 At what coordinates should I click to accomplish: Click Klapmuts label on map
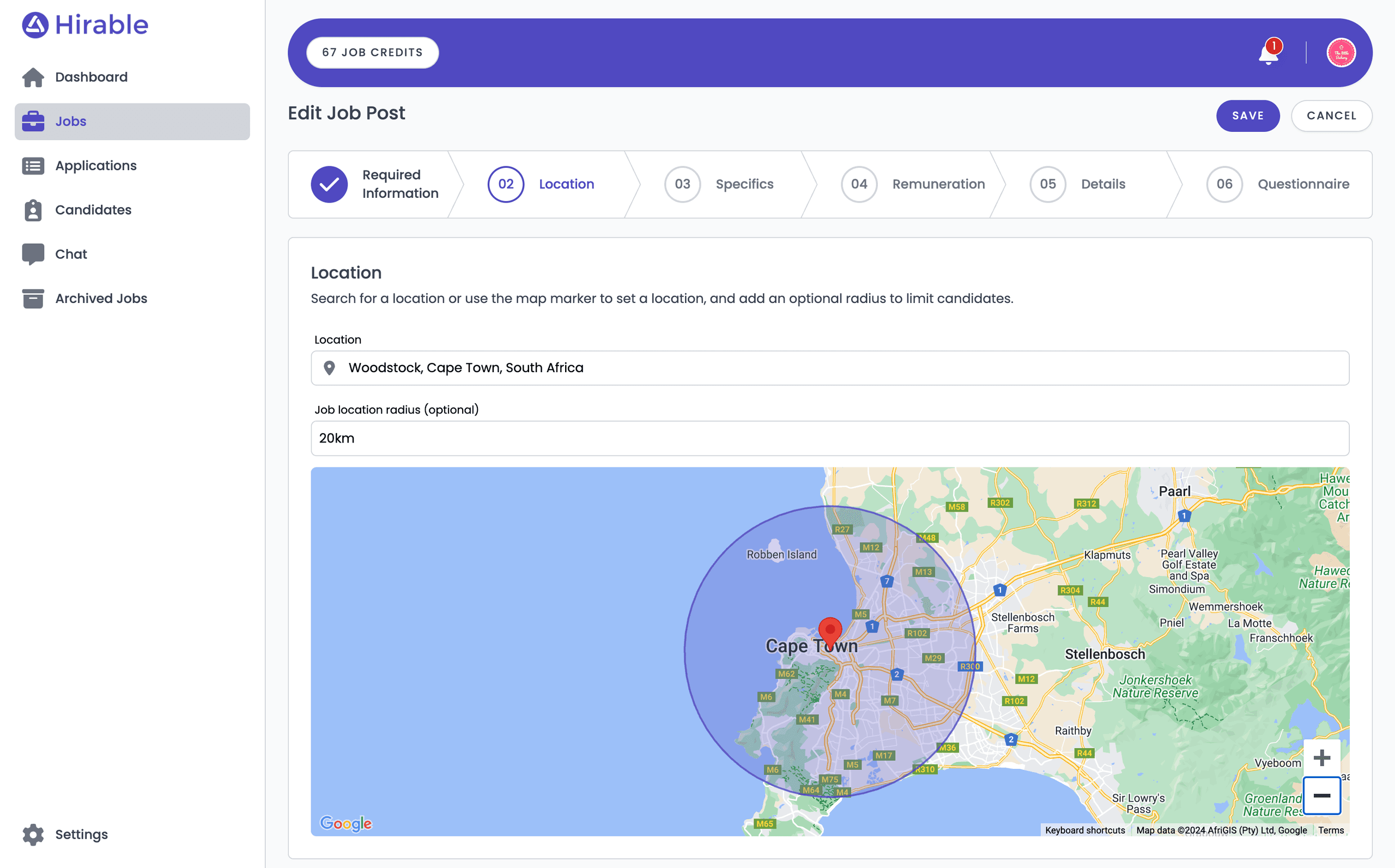point(1107,555)
